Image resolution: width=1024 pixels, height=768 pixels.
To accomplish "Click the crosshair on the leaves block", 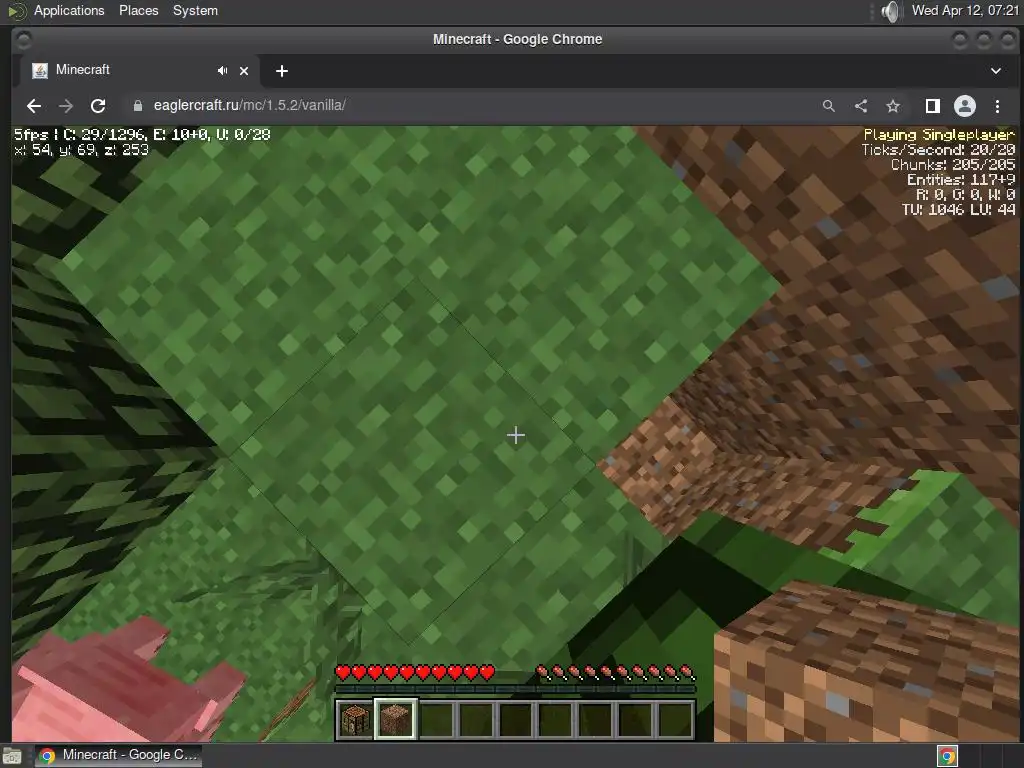I will [516, 435].
